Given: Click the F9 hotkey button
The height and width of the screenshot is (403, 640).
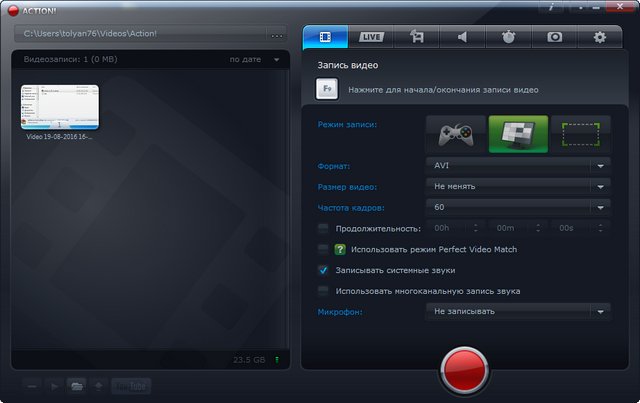Looking at the screenshot, I should click(x=327, y=90).
